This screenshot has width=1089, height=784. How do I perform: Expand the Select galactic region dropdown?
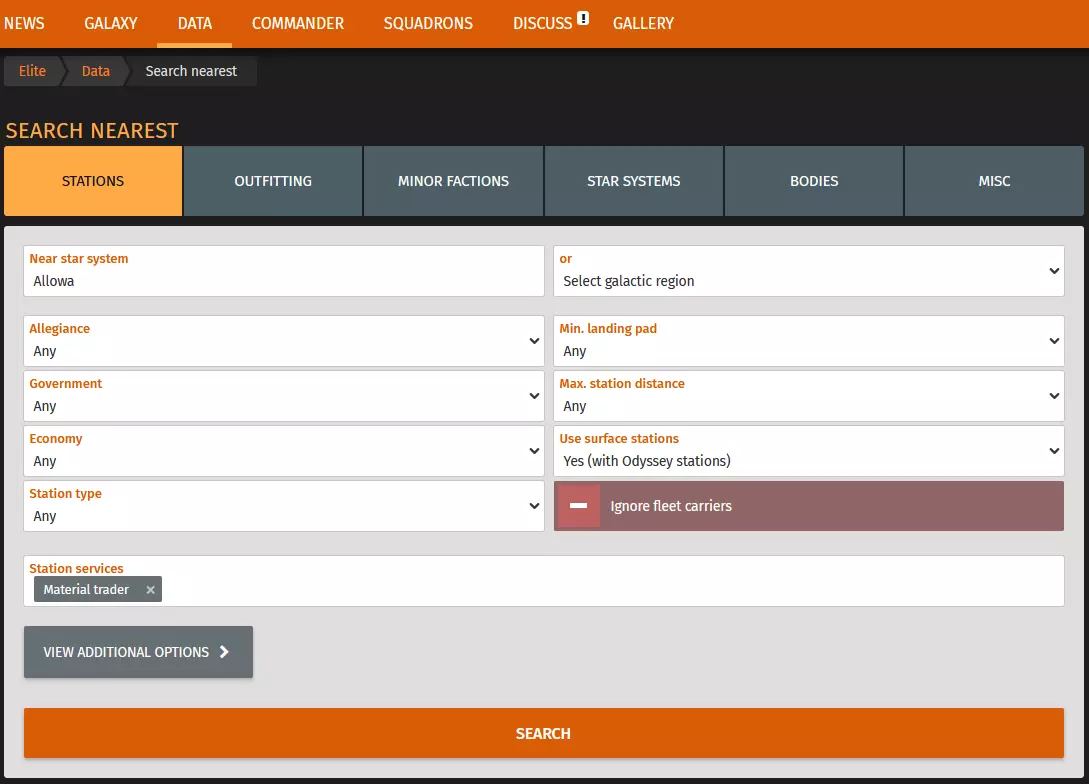tap(808, 271)
